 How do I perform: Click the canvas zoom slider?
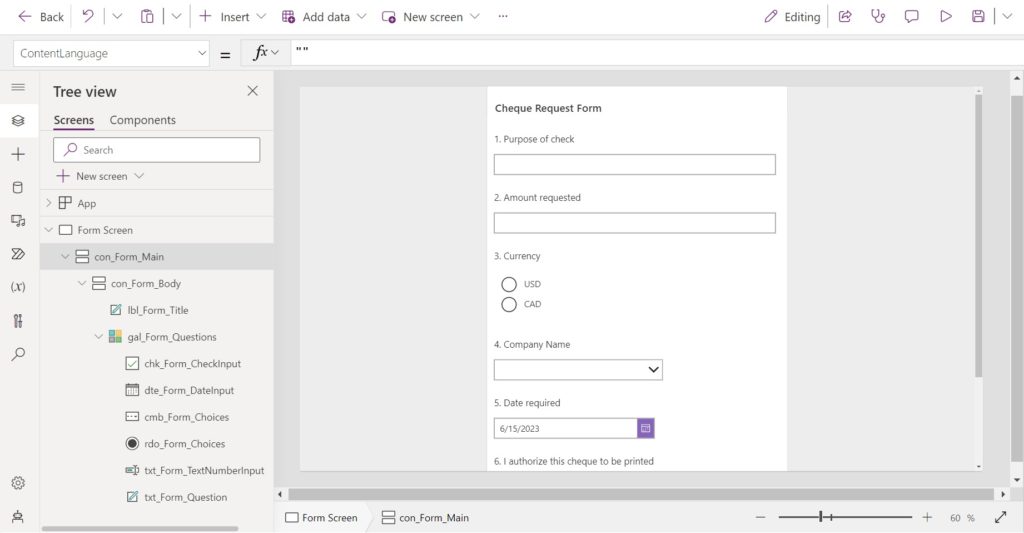pyautogui.click(x=844, y=517)
